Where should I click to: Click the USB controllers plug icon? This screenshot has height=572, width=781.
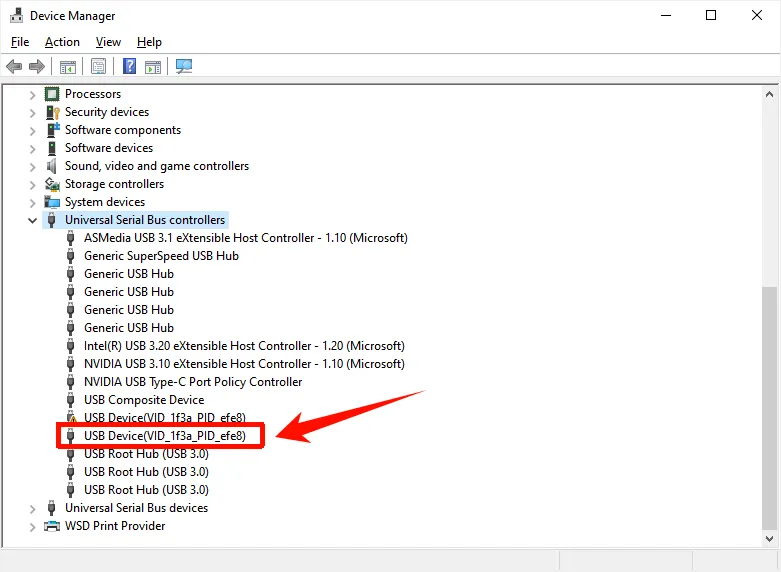click(x=51, y=220)
